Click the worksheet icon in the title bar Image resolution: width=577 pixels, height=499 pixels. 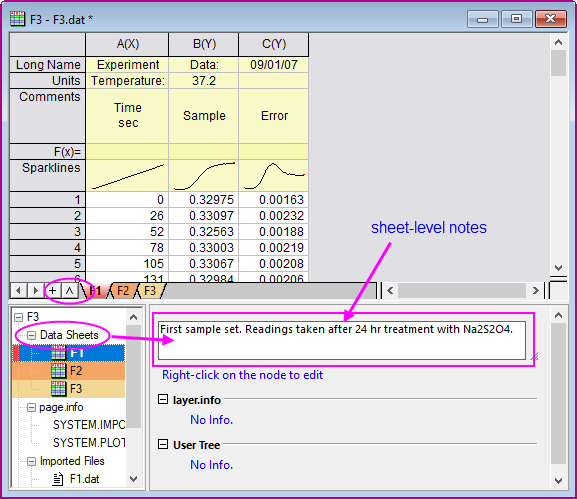[17, 19]
